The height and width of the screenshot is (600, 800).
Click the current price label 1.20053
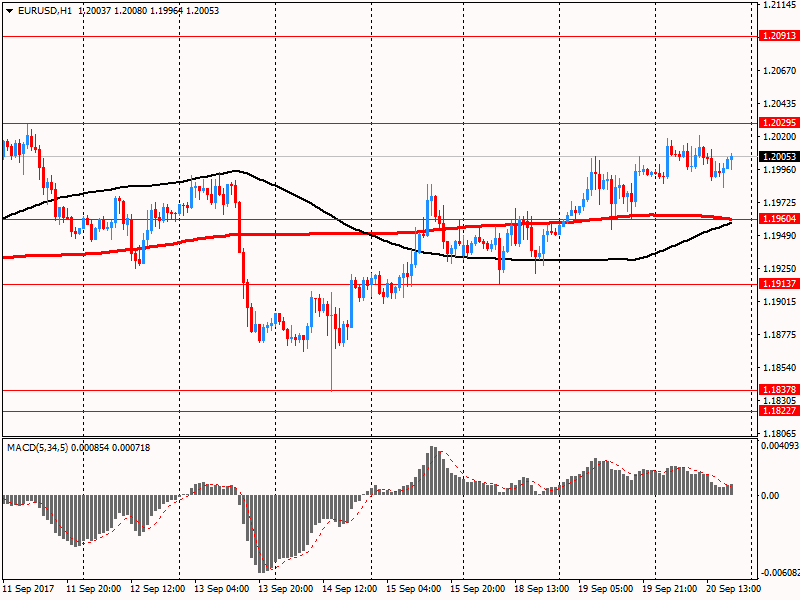coord(779,157)
